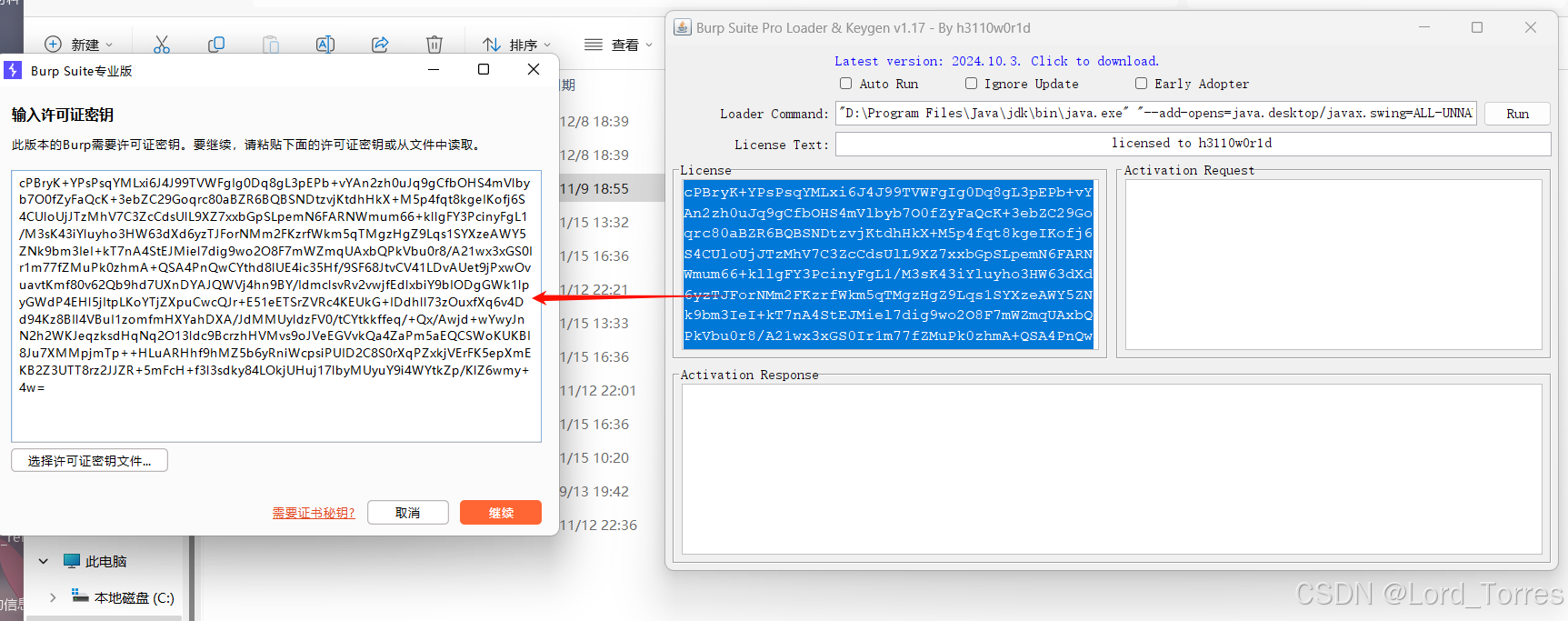Select the file row dated 11/9 18:55
Viewport: 1568px width, 621px height.
pyautogui.click(x=612, y=188)
